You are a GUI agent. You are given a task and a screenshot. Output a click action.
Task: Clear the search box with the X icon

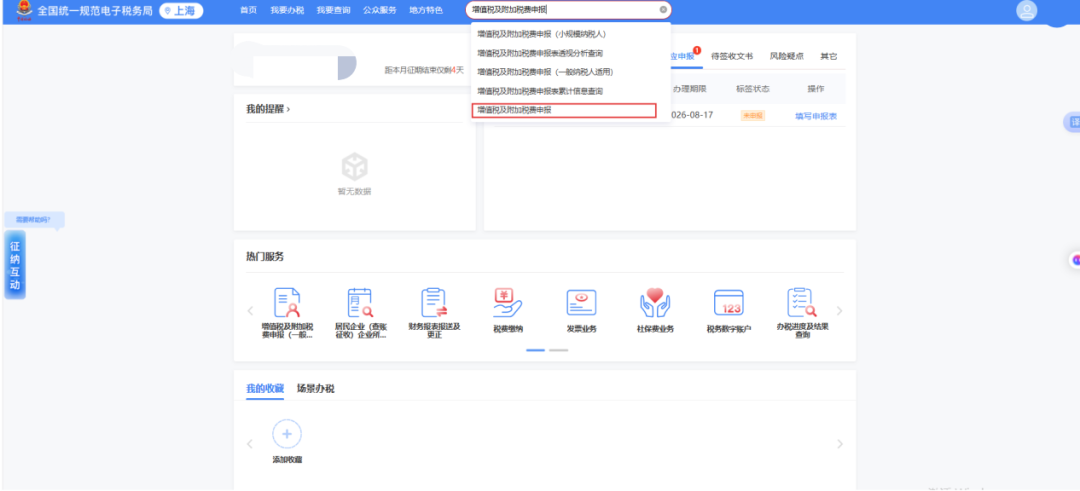[663, 10]
